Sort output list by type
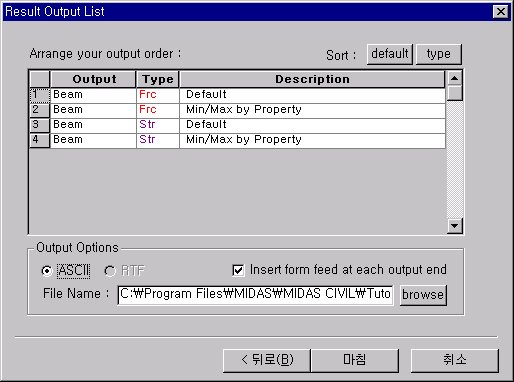514x382 pixels. point(439,54)
